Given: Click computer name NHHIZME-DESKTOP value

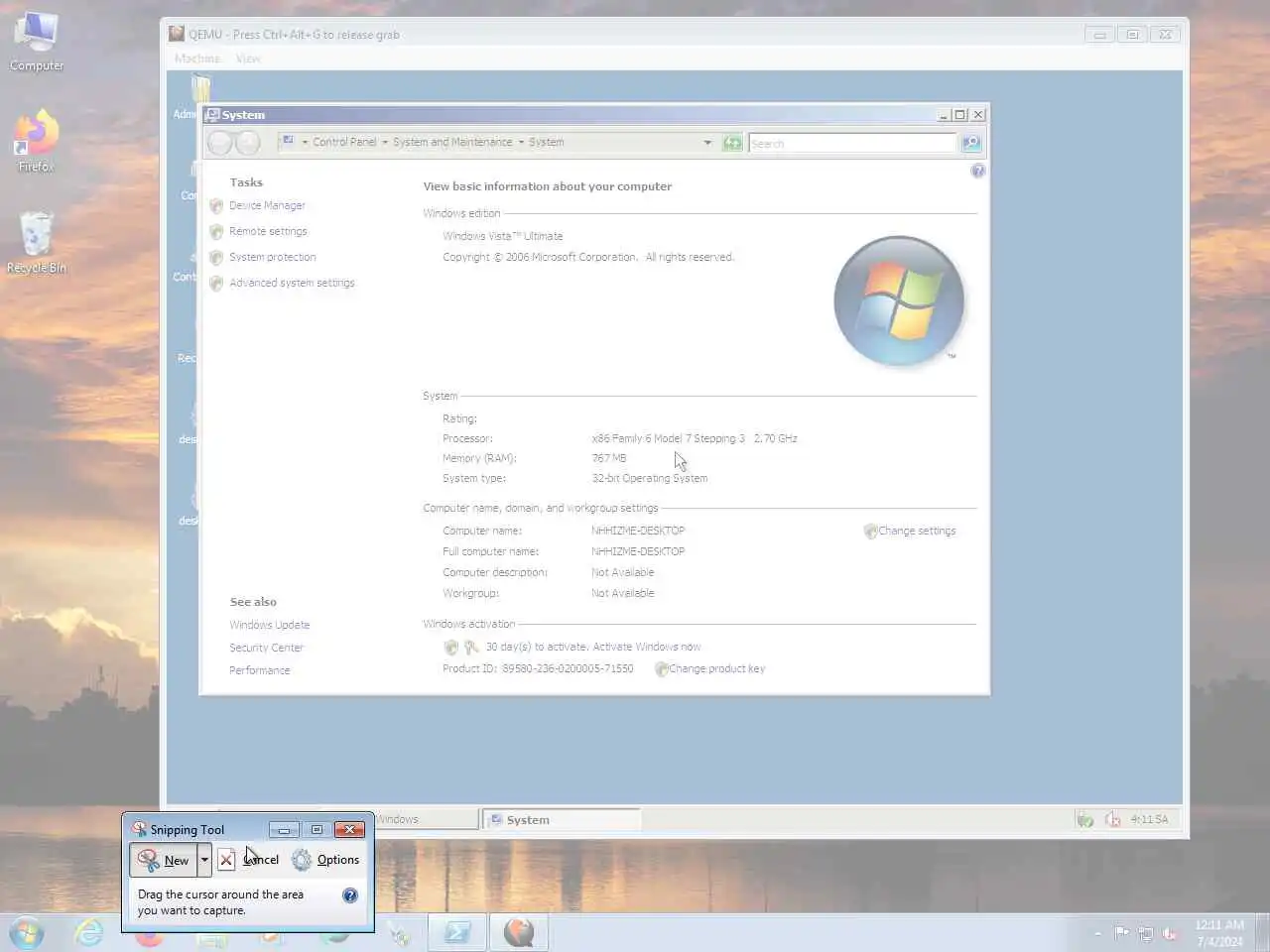Looking at the screenshot, I should coord(638,531).
